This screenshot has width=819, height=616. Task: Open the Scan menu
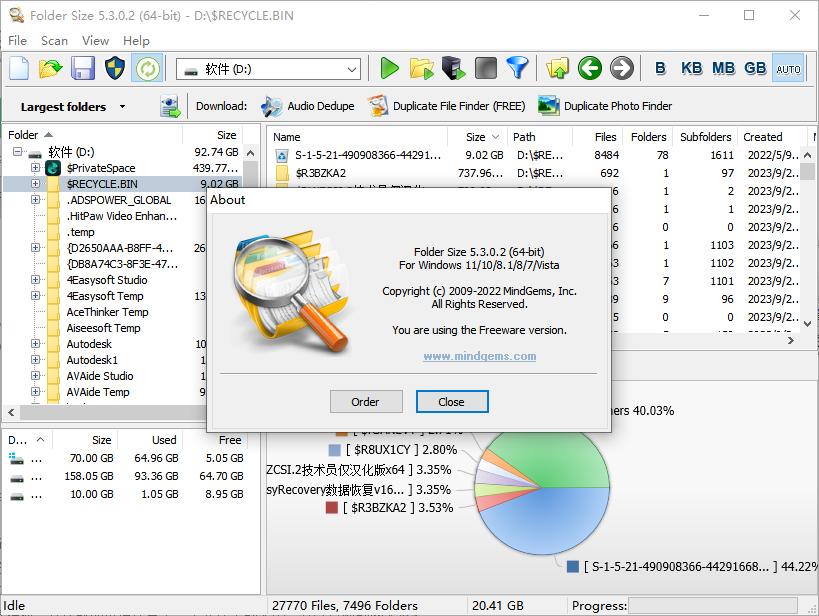(54, 40)
